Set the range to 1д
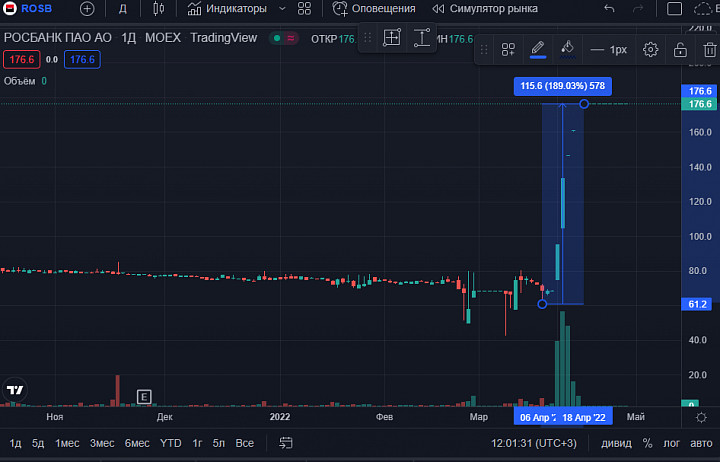 point(15,443)
